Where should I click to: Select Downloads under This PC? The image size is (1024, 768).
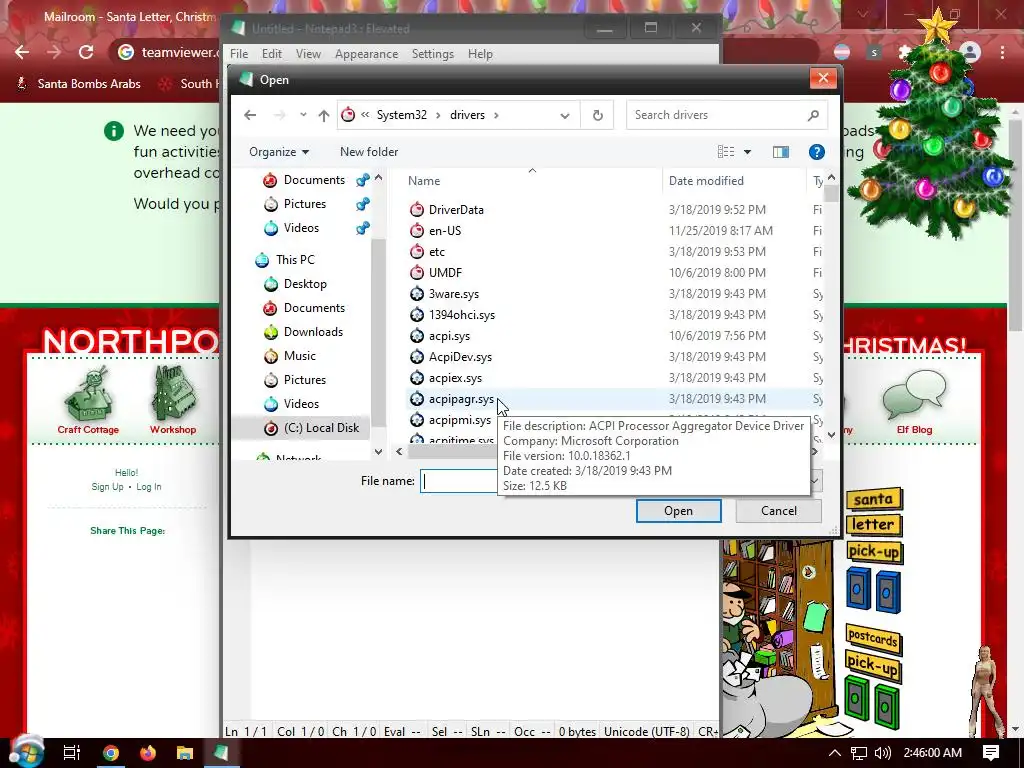click(313, 332)
